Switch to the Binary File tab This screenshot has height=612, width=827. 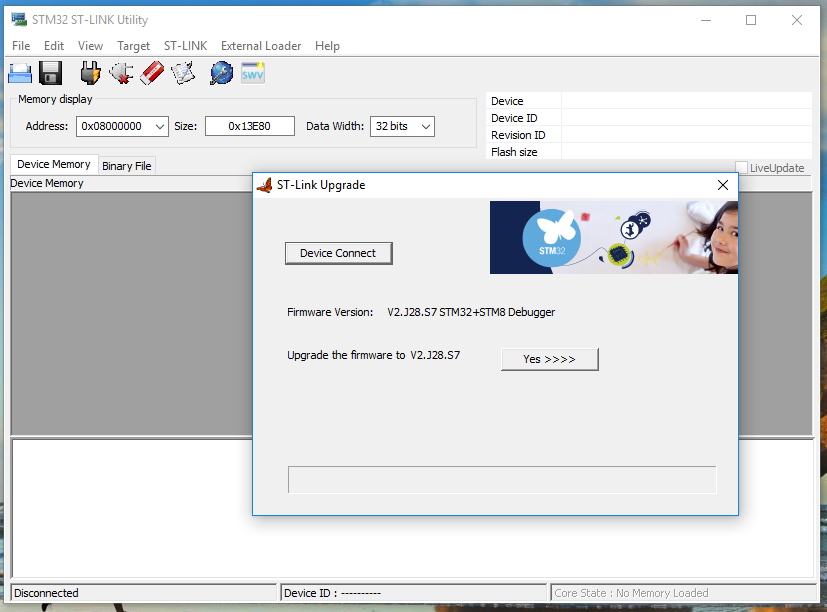tap(127, 166)
